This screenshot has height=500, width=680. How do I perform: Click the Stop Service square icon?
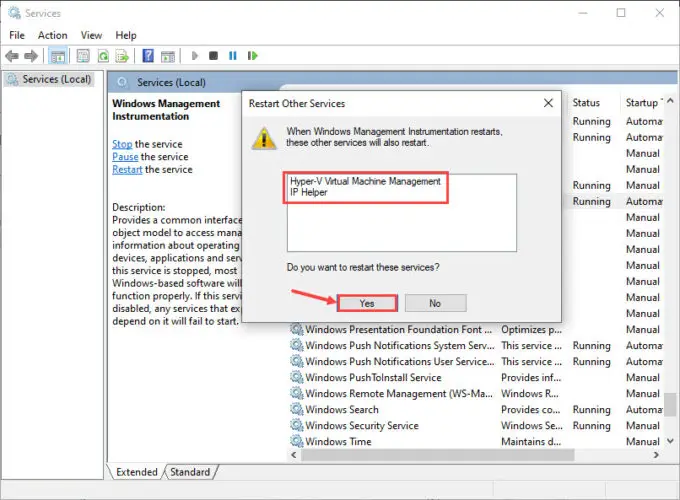tap(213, 56)
